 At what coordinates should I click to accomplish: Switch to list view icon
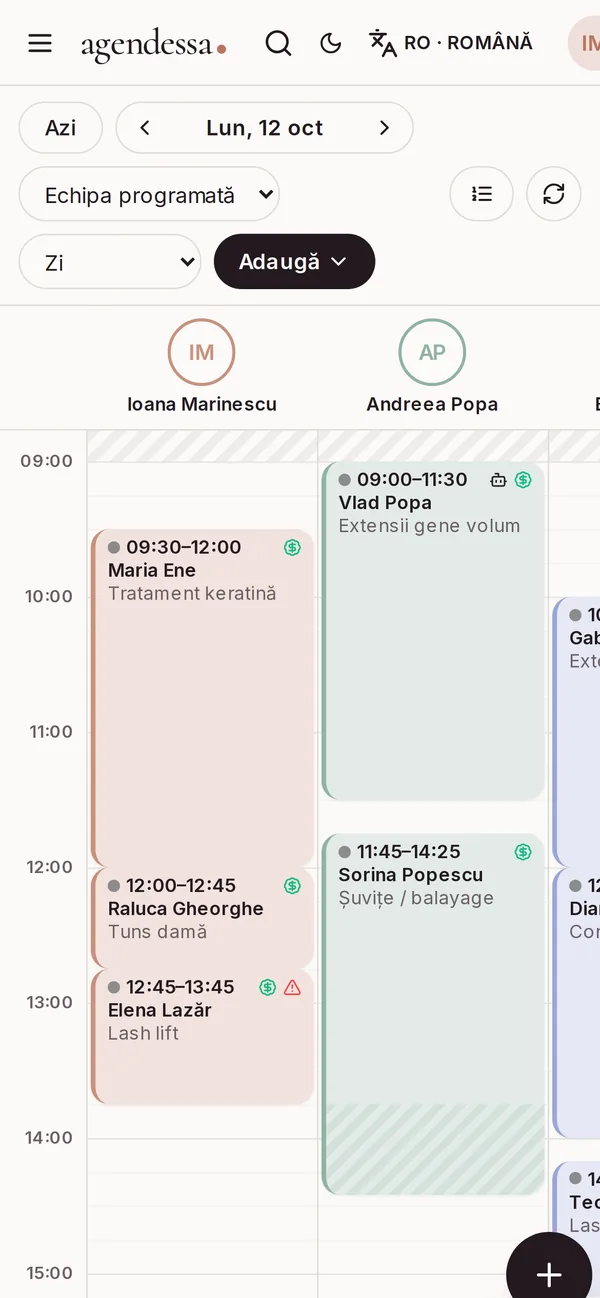pos(482,194)
